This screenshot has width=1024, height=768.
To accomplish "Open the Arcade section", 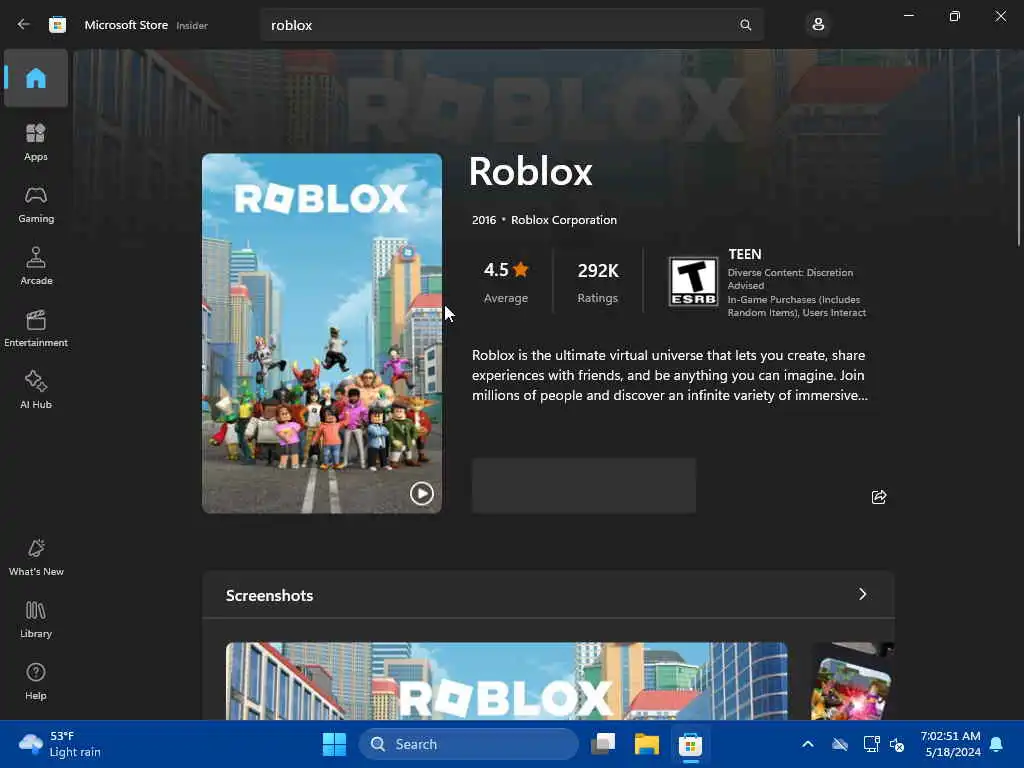I will 36,266.
